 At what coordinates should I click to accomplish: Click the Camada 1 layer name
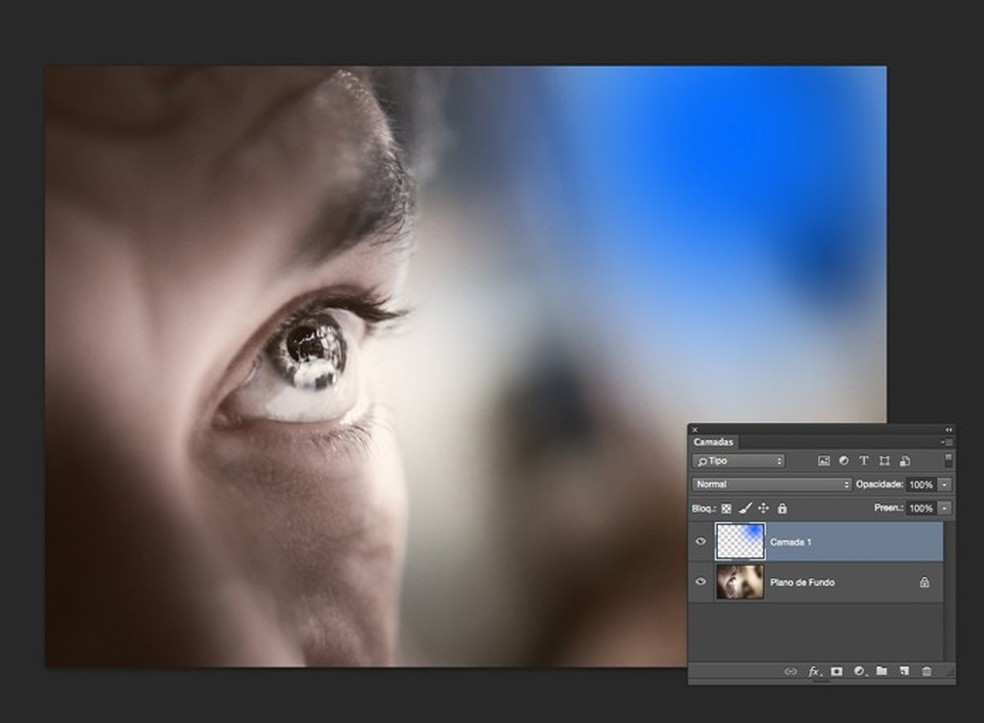coord(791,542)
